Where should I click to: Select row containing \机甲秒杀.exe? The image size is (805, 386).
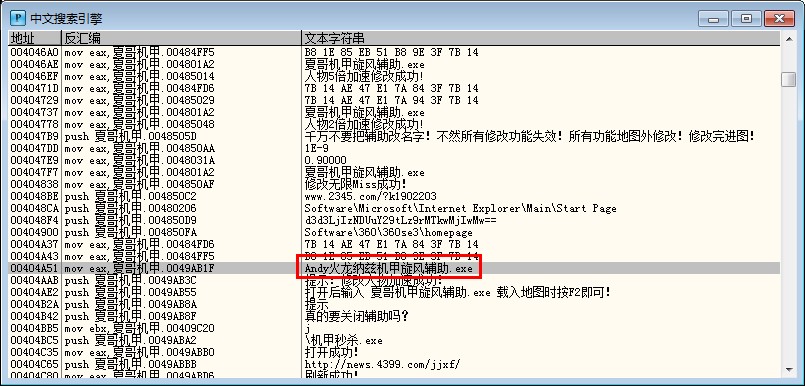(x=394, y=340)
